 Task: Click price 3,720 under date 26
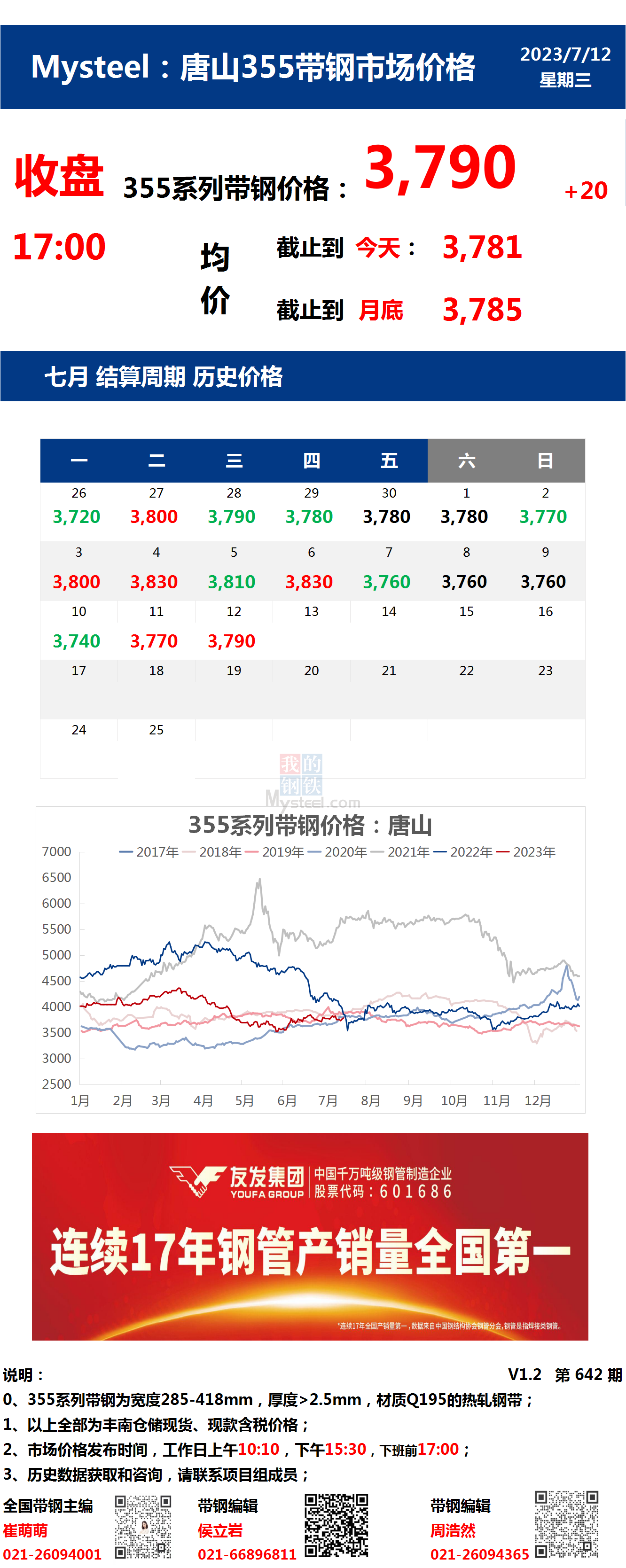pyautogui.click(x=77, y=517)
